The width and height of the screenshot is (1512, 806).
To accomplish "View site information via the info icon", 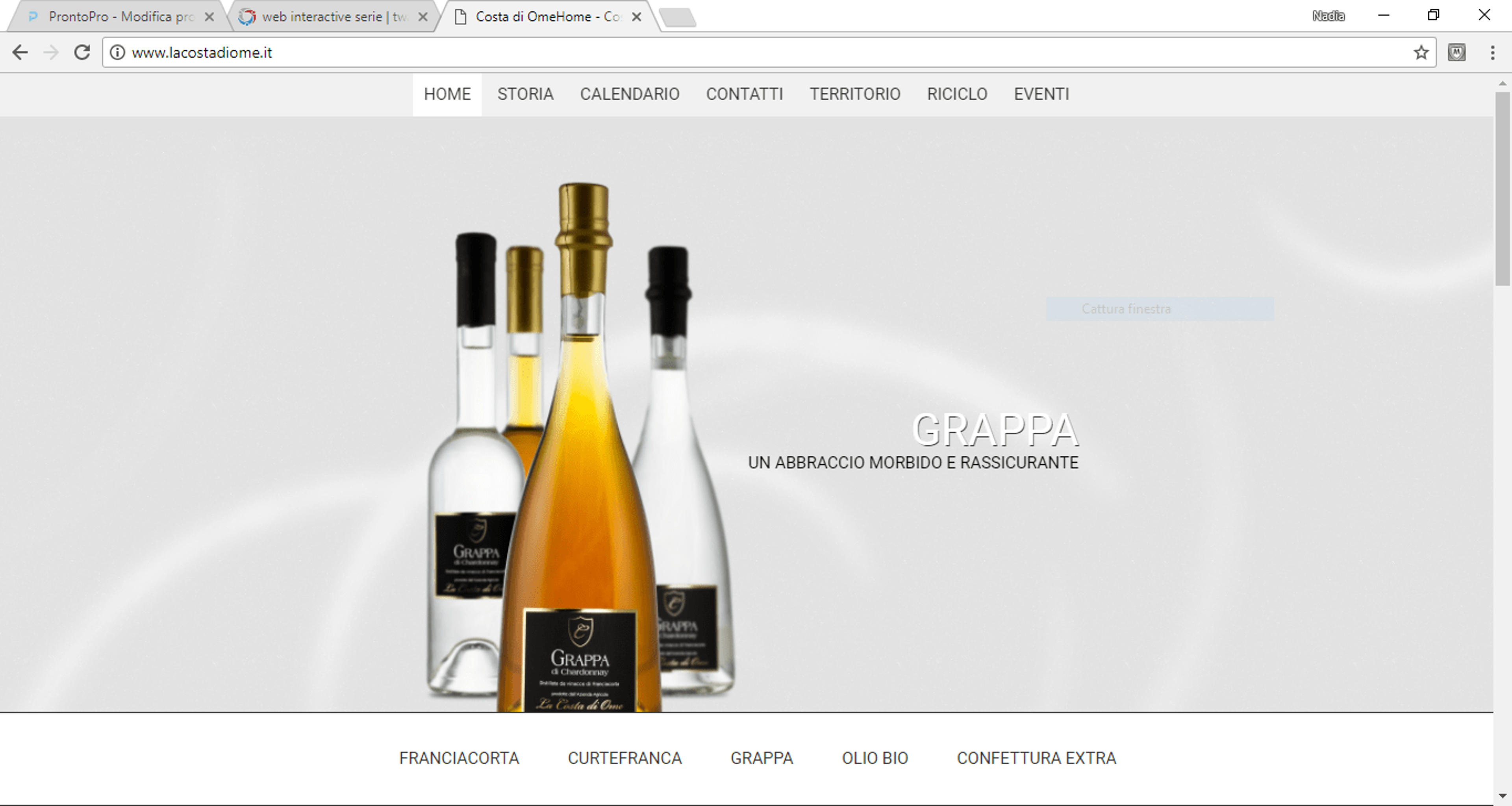I will pyautogui.click(x=117, y=52).
